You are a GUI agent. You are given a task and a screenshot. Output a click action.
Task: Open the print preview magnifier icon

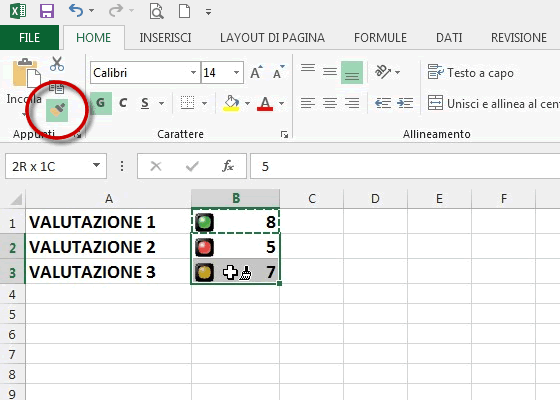(156, 11)
